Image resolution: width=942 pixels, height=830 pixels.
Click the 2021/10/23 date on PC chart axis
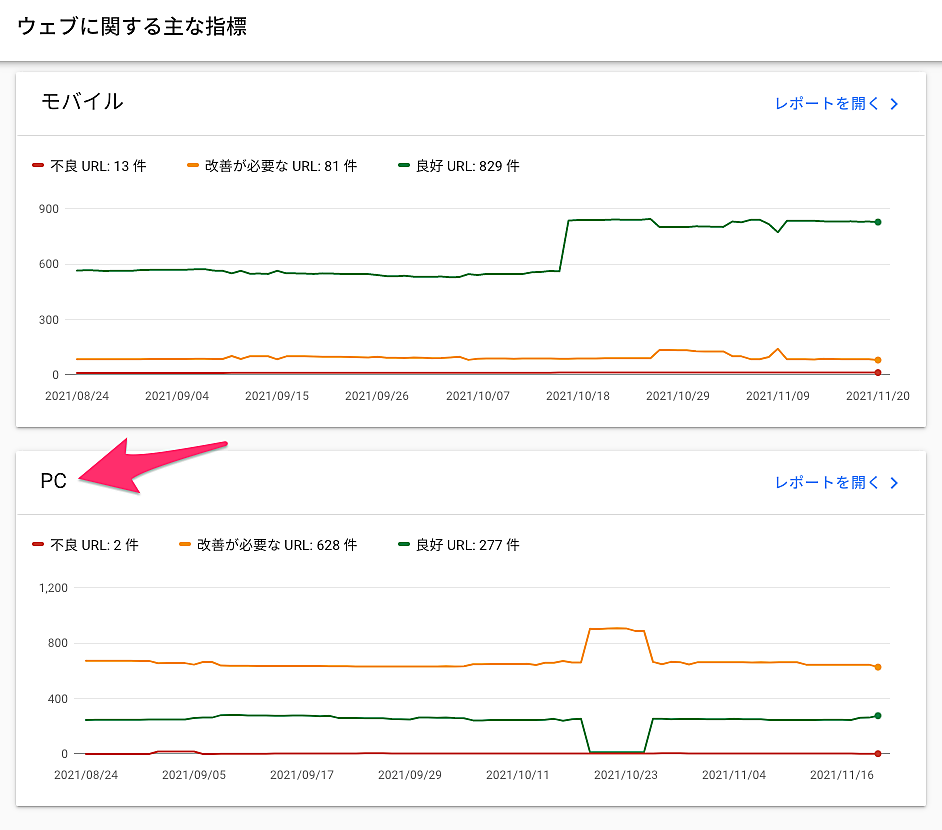625,775
